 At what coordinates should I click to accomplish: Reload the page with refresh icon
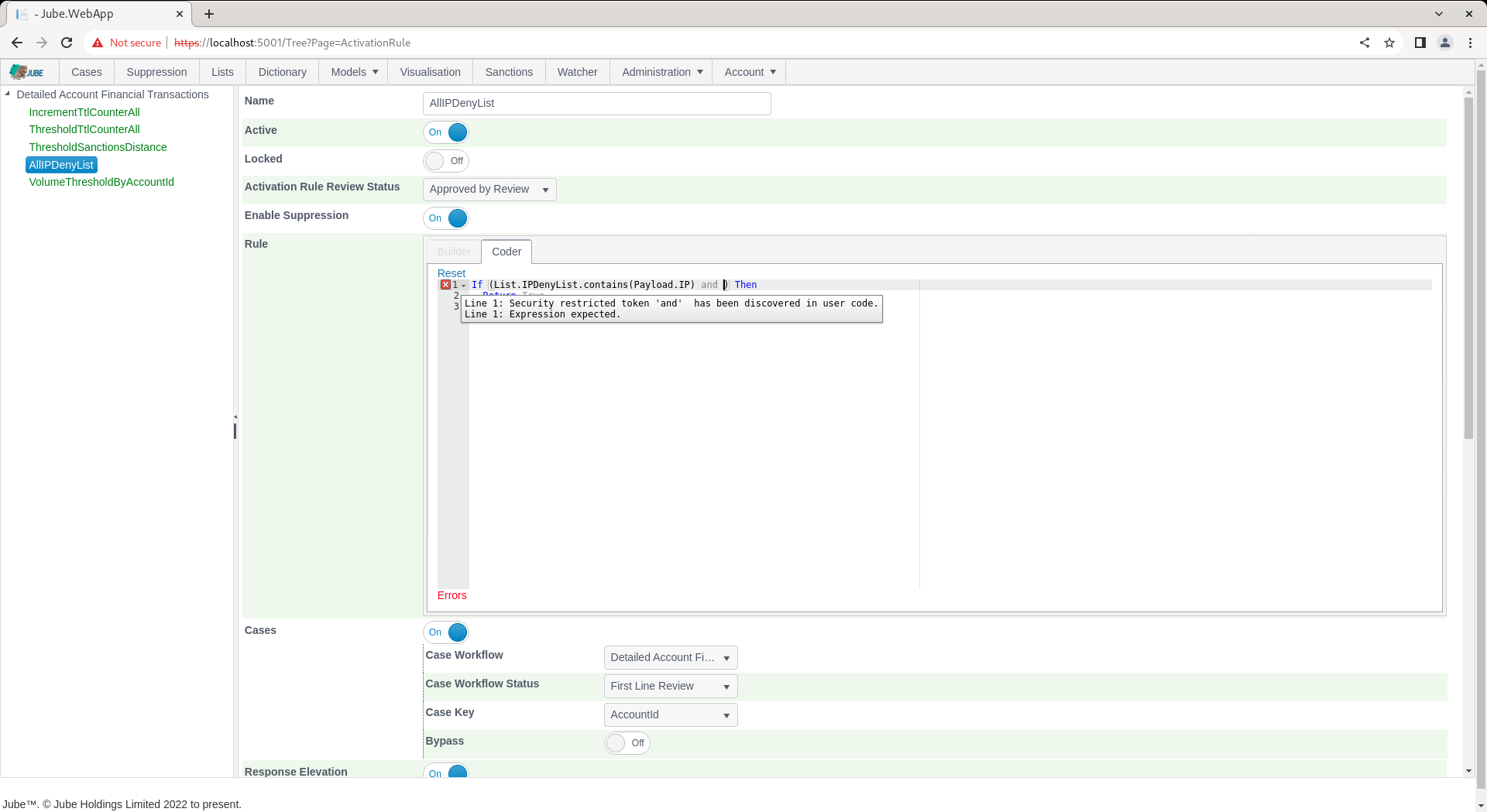[67, 43]
